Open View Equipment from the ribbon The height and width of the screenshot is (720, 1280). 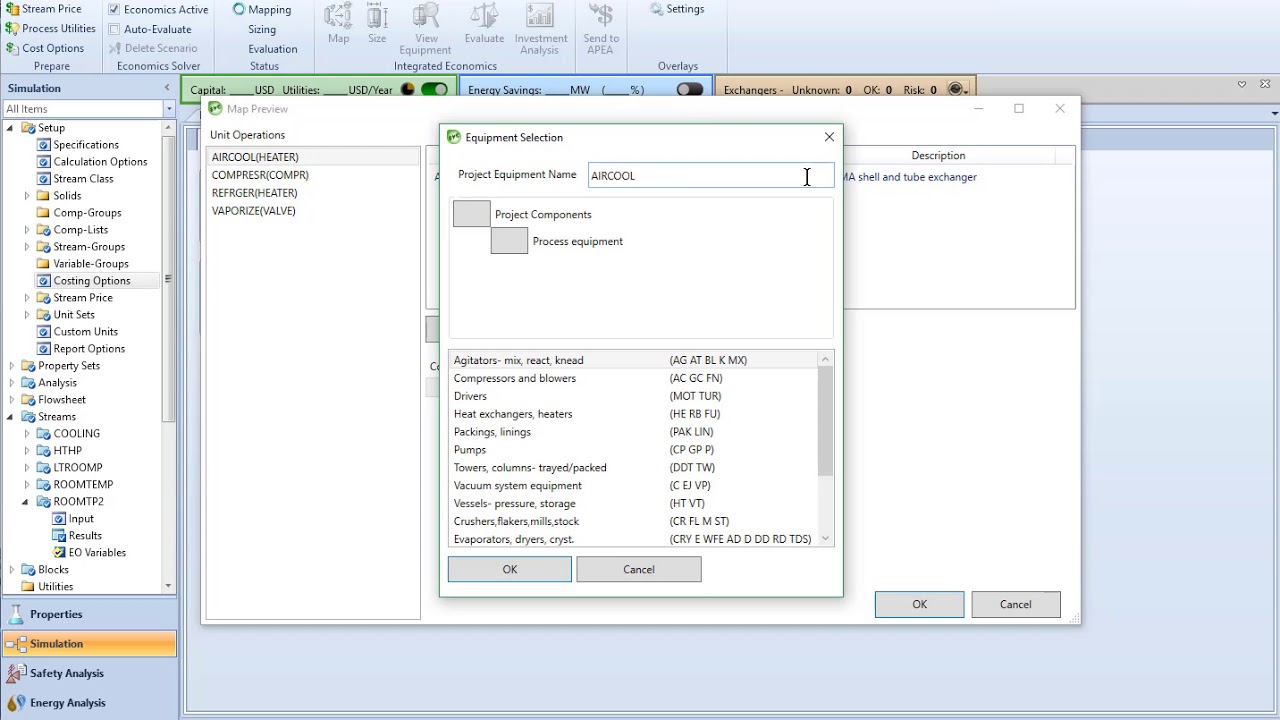[425, 29]
